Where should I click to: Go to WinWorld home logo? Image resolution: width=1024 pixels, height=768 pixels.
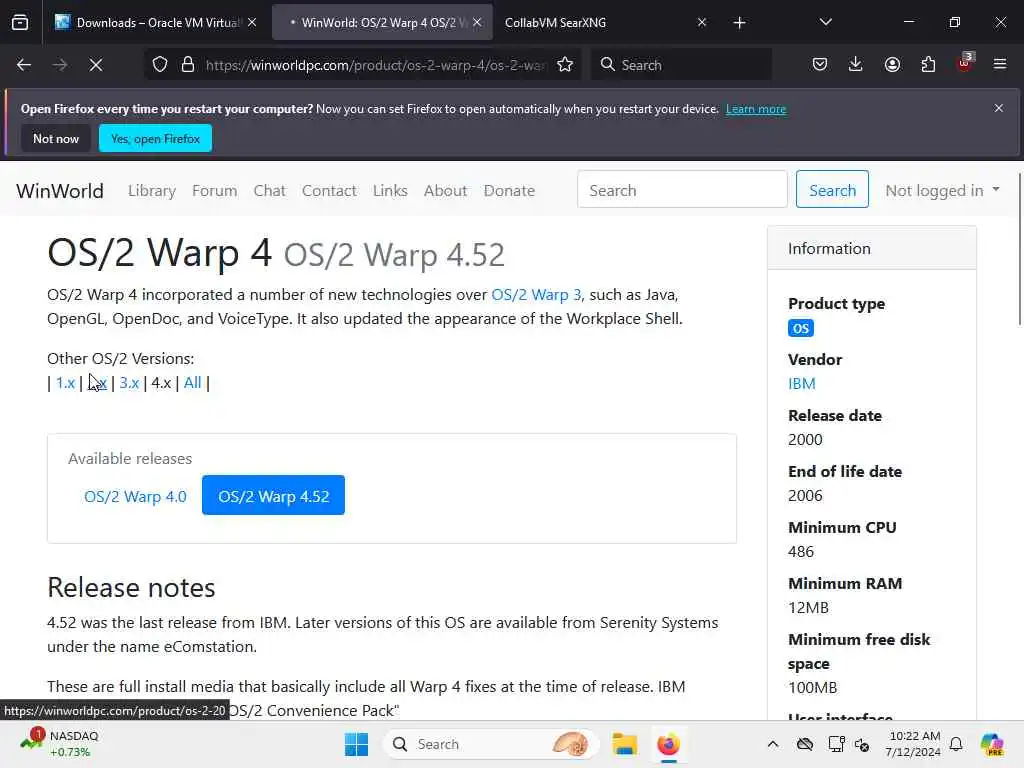[x=59, y=191]
